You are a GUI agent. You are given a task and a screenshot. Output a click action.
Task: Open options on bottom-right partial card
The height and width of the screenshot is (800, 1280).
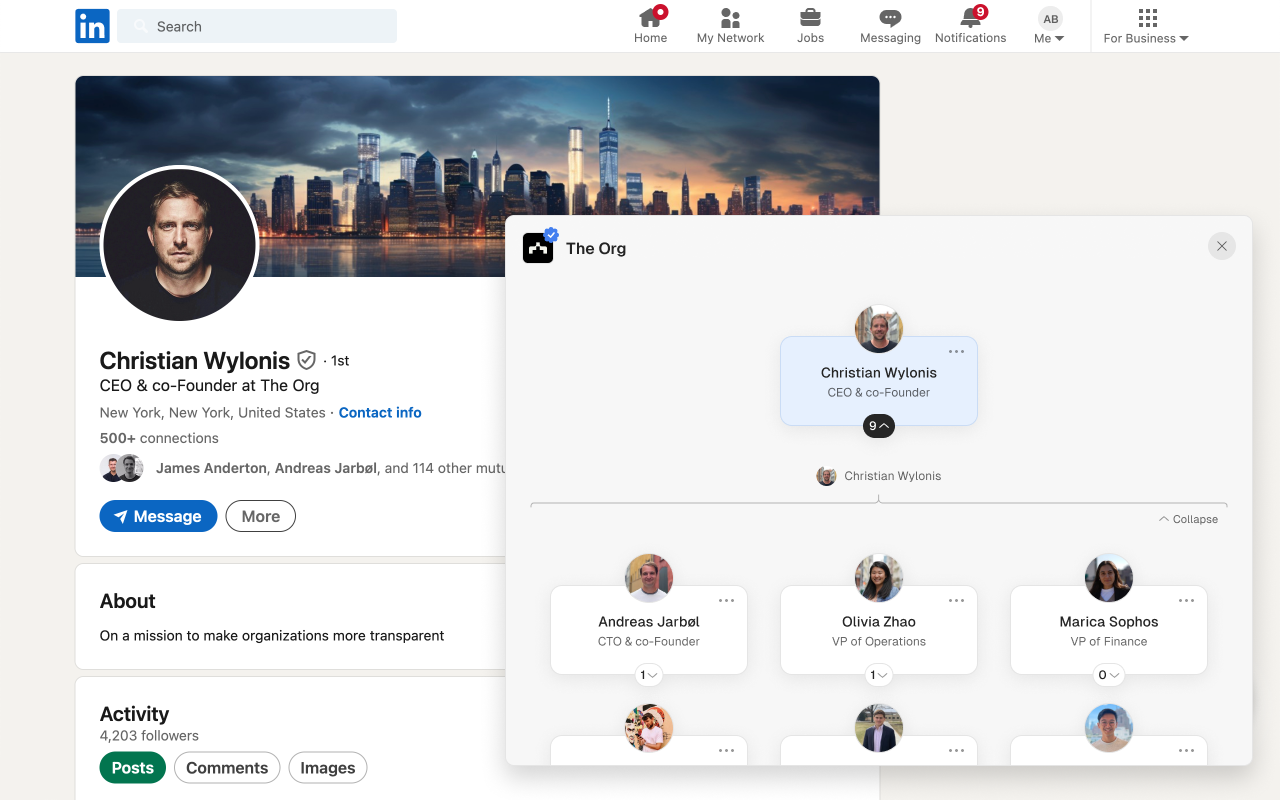(x=1186, y=750)
